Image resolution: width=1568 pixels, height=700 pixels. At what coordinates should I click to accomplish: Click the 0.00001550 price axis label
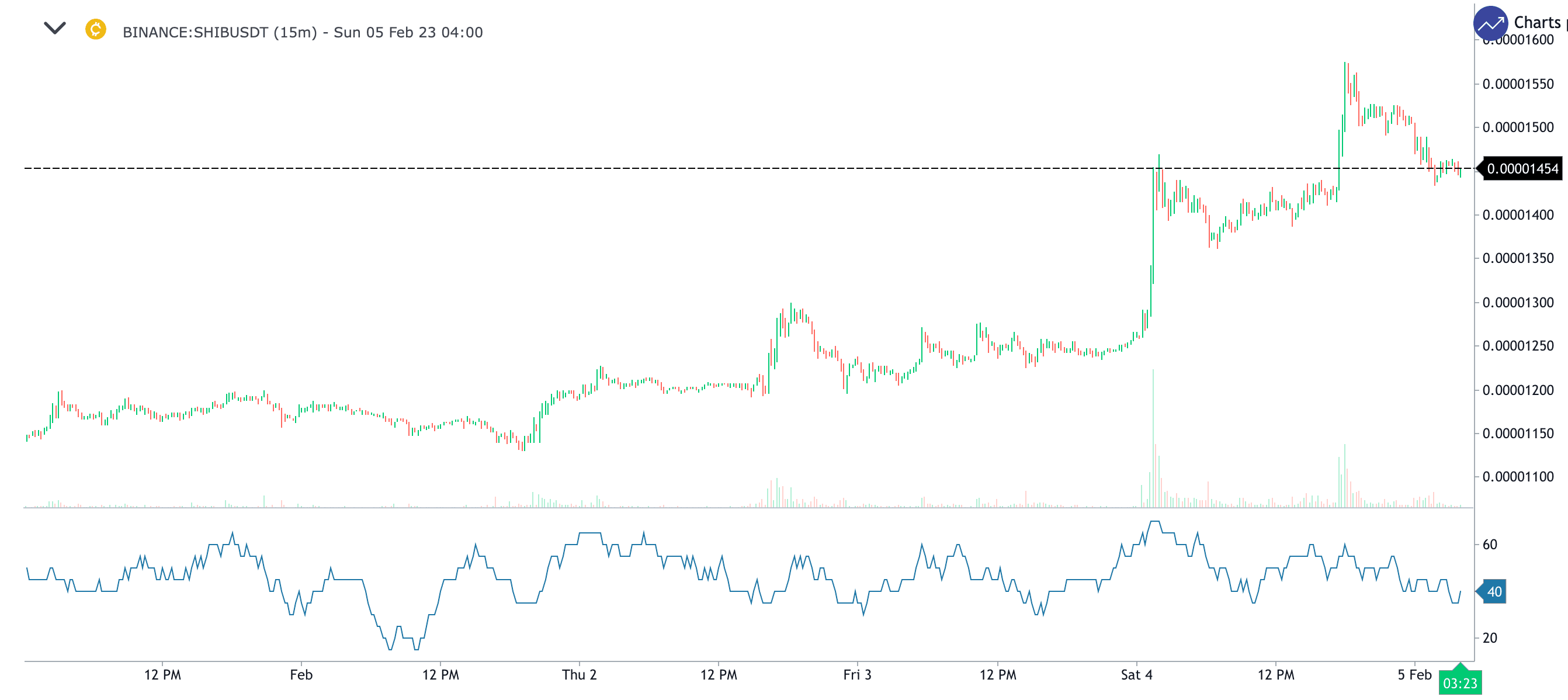1518,84
